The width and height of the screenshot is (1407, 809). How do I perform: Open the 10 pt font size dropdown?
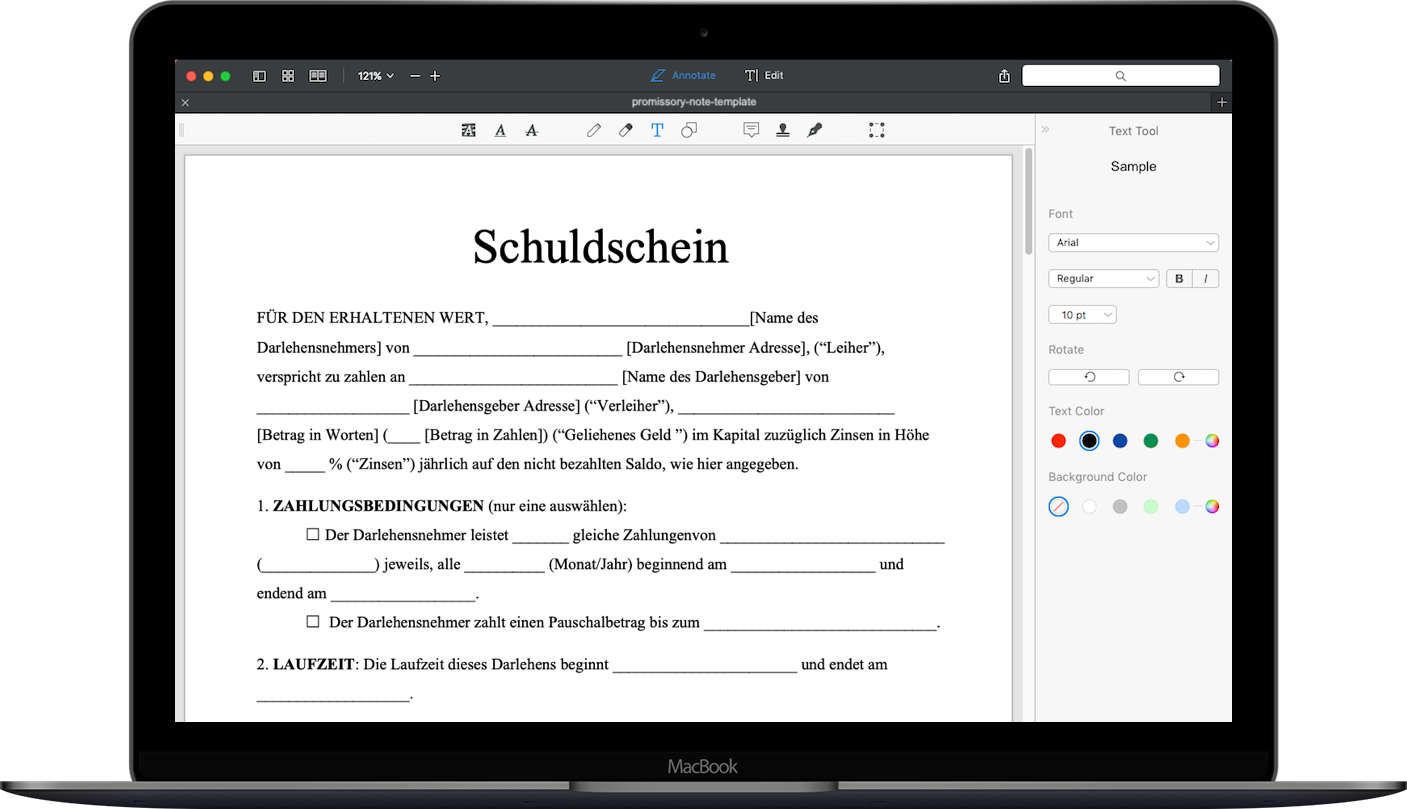(1082, 315)
